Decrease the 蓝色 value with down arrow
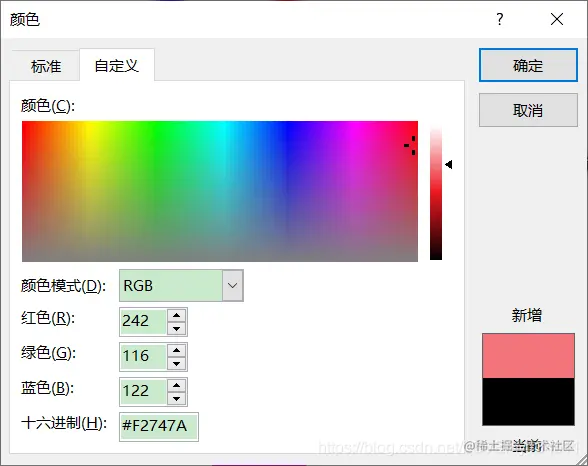 (177, 399)
